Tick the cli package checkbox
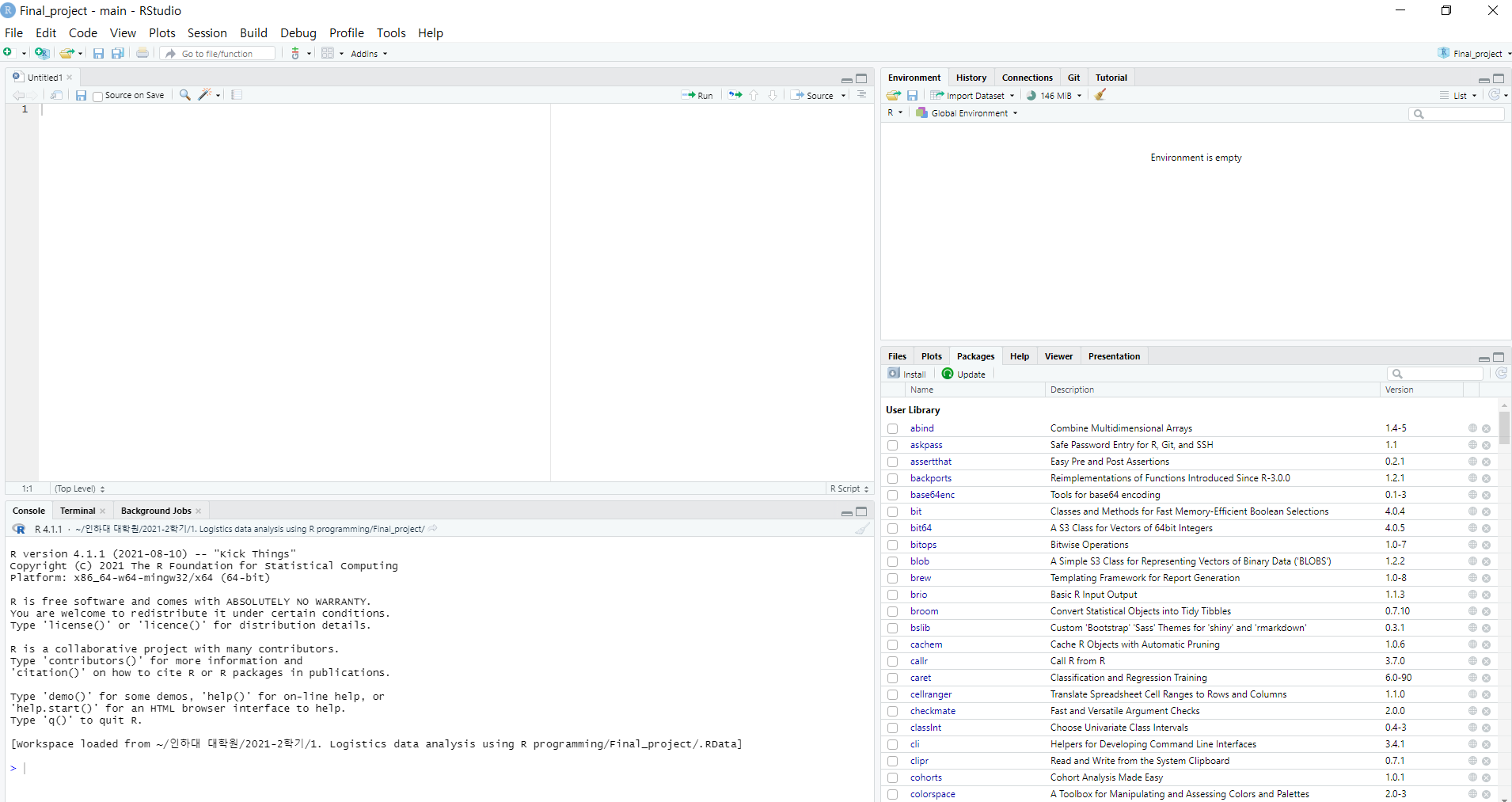The height and width of the screenshot is (802, 1512). pyautogui.click(x=893, y=744)
